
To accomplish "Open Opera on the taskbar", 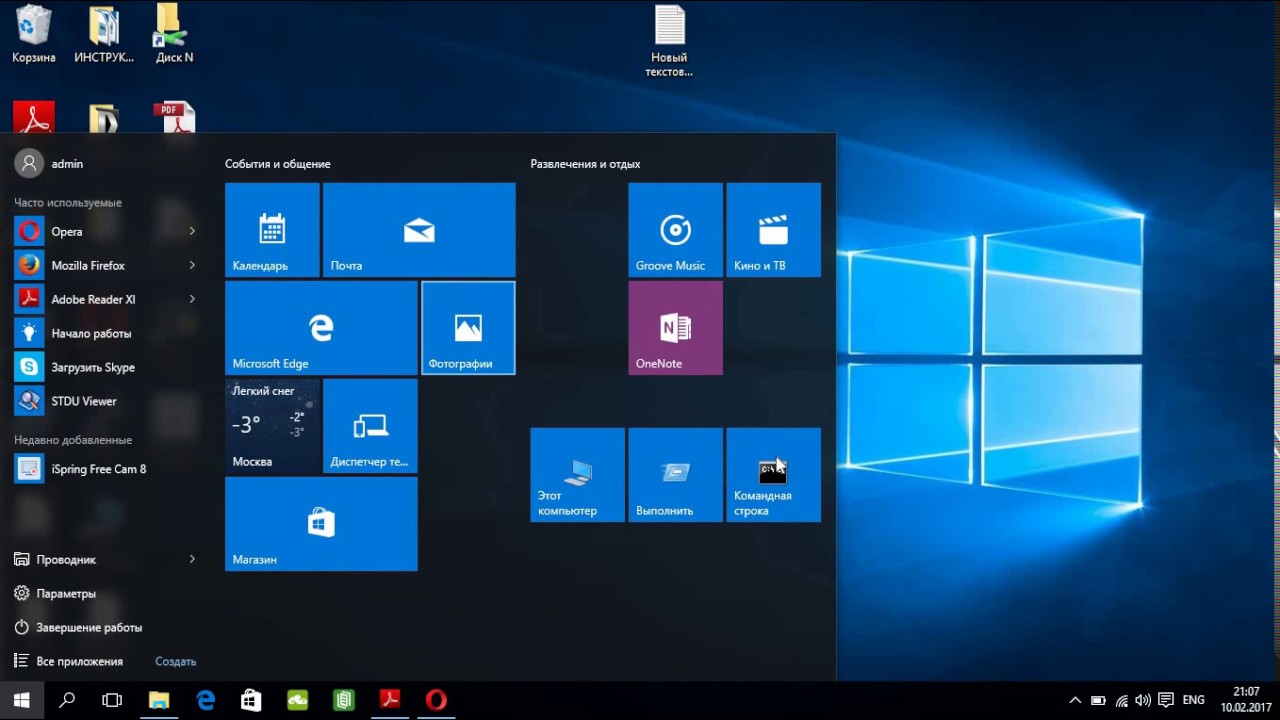I will (436, 700).
